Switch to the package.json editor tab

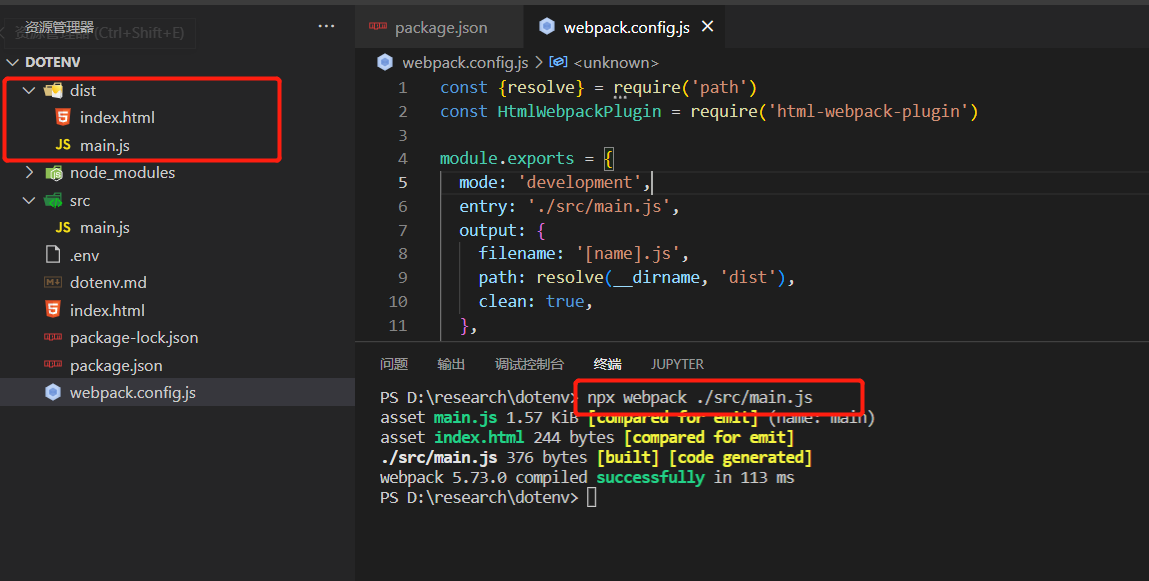428,27
